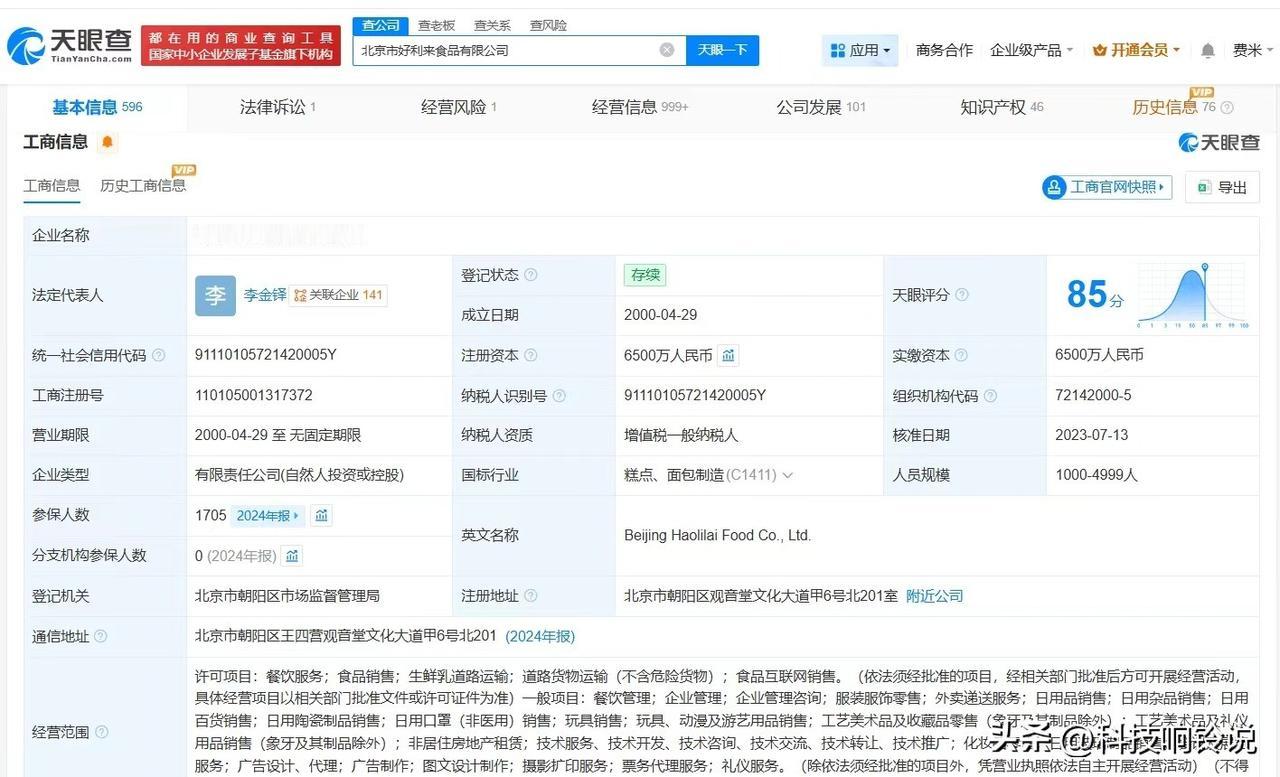The width and height of the screenshot is (1280, 777).
Task: Select the 历史工商信息 sub-tab
Action: (x=143, y=185)
